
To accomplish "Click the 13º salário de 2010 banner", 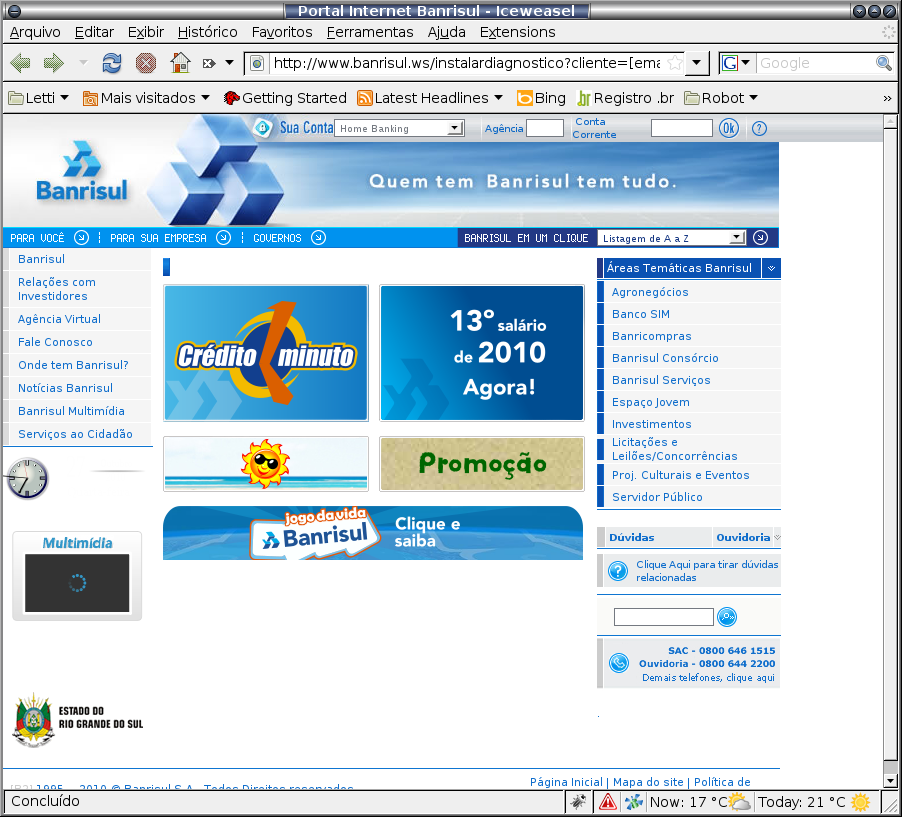I will [x=482, y=353].
